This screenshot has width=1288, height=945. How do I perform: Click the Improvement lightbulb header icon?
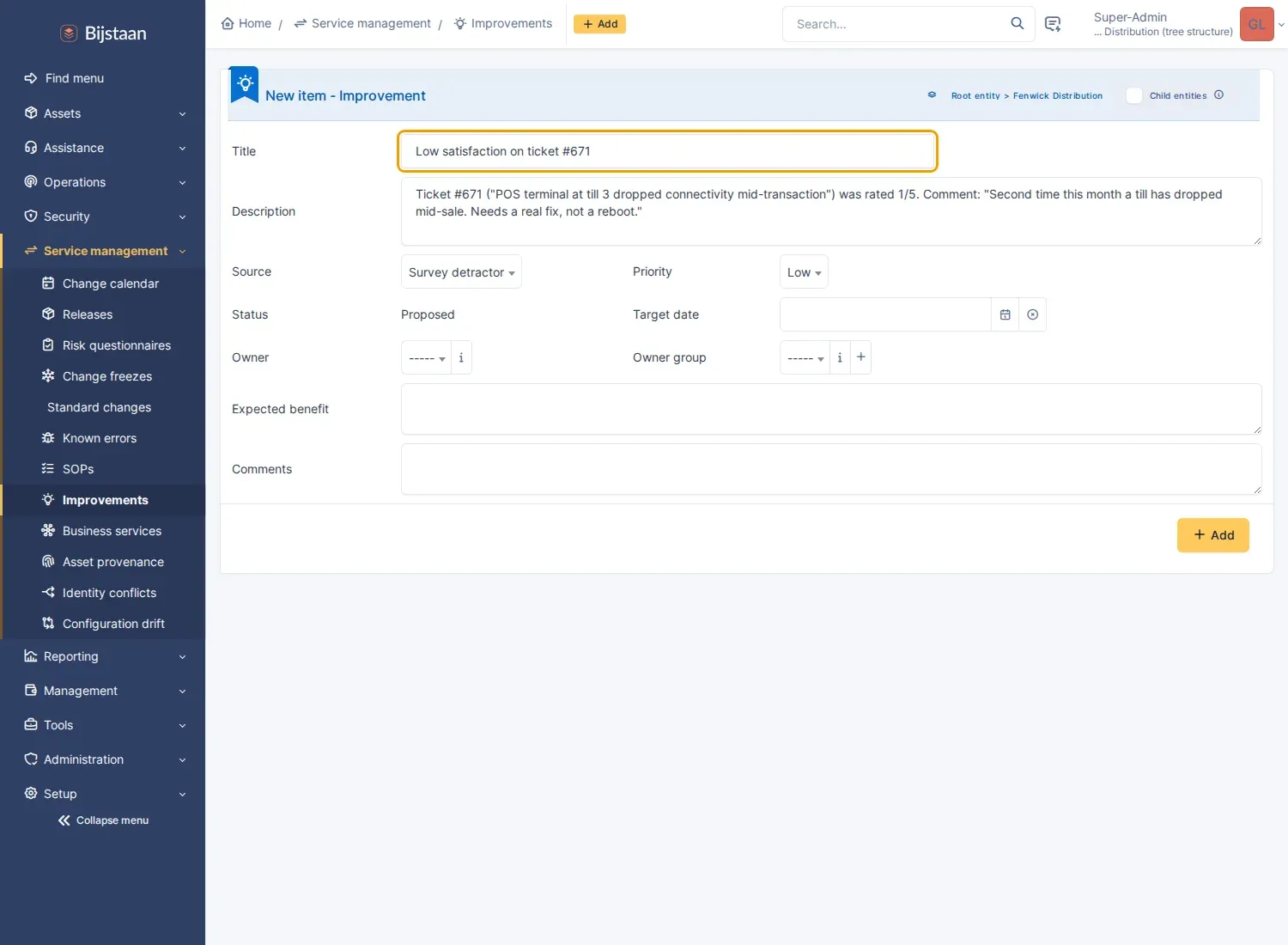click(x=245, y=84)
